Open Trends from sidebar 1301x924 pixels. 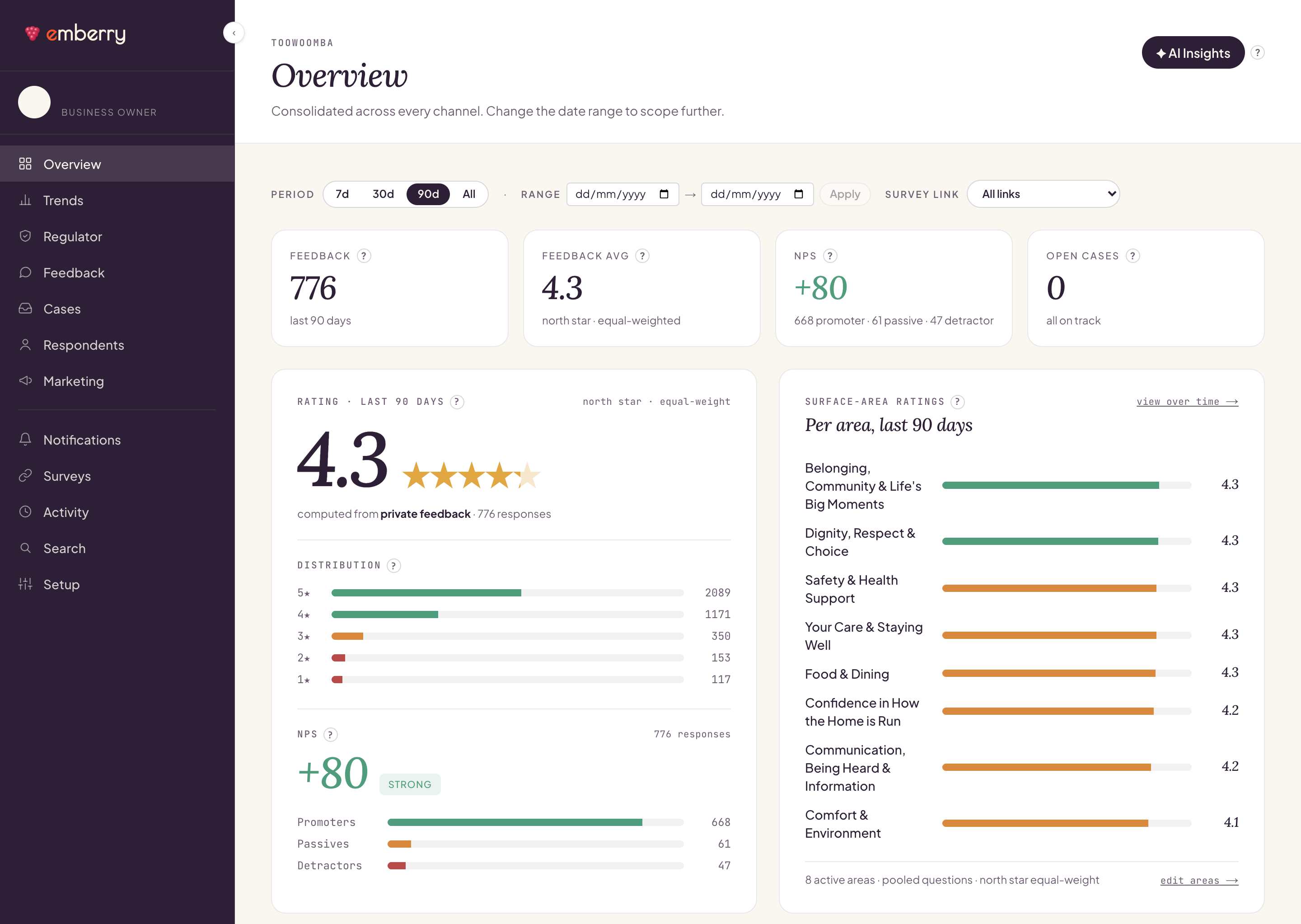coord(117,200)
